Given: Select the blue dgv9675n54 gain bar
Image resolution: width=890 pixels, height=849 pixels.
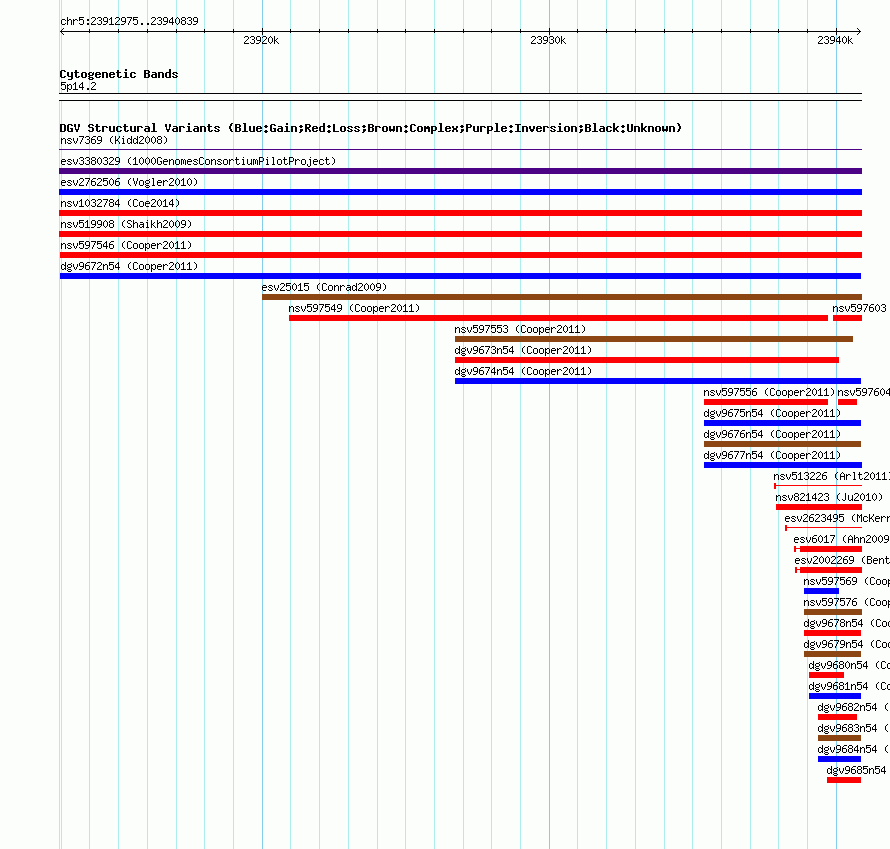Looking at the screenshot, I should (782, 423).
